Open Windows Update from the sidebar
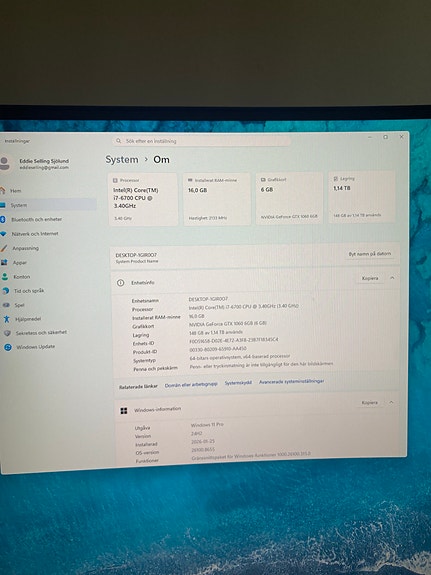 (30, 347)
